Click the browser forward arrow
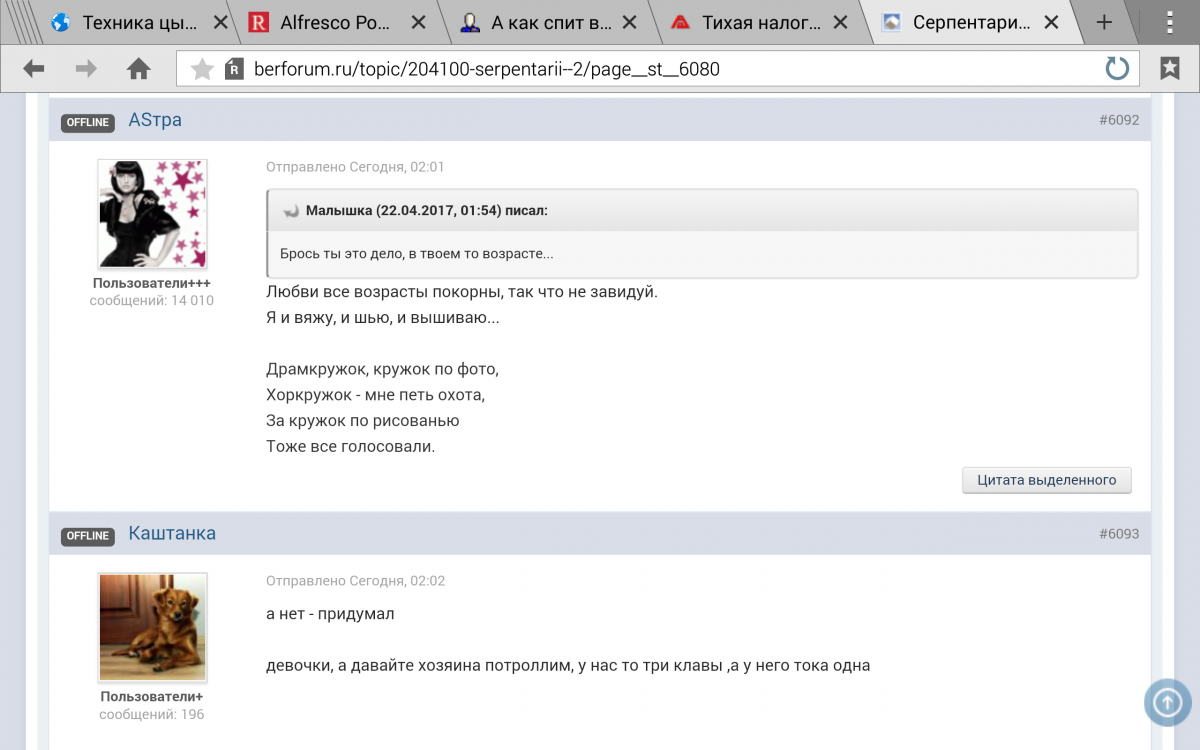 point(86,69)
